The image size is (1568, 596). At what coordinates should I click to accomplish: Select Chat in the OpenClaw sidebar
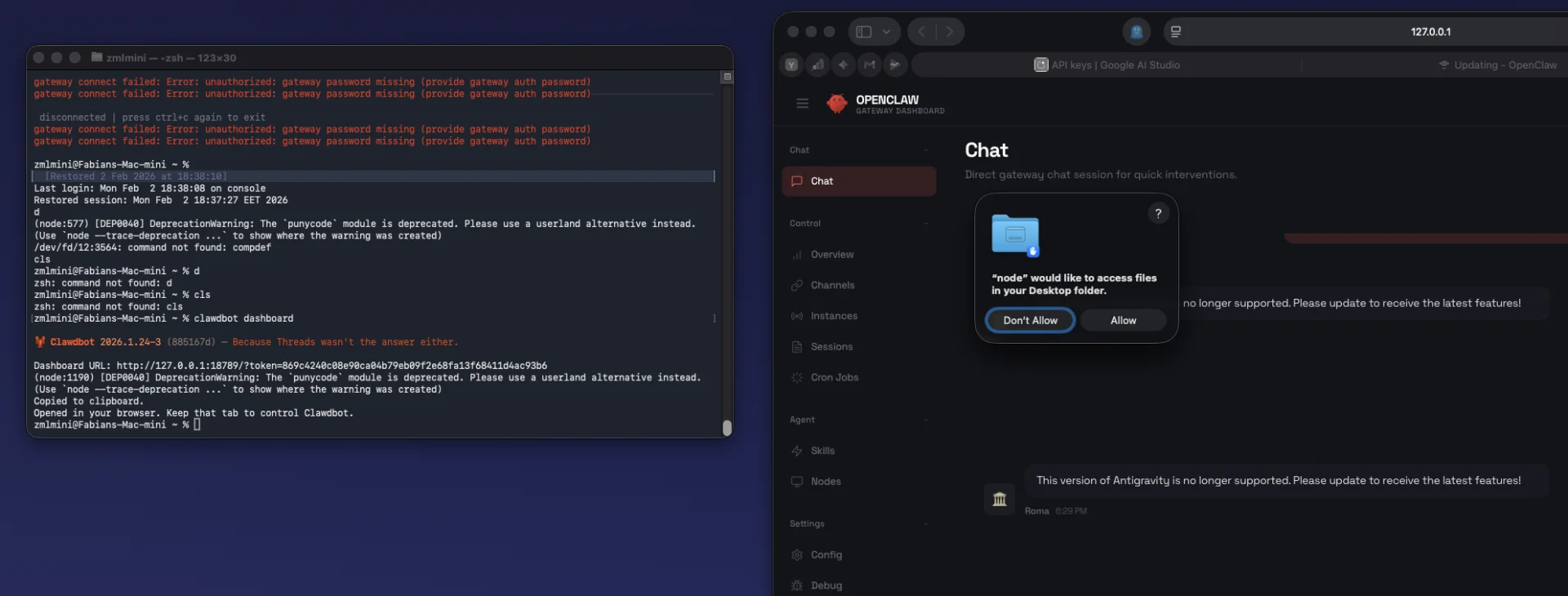858,181
